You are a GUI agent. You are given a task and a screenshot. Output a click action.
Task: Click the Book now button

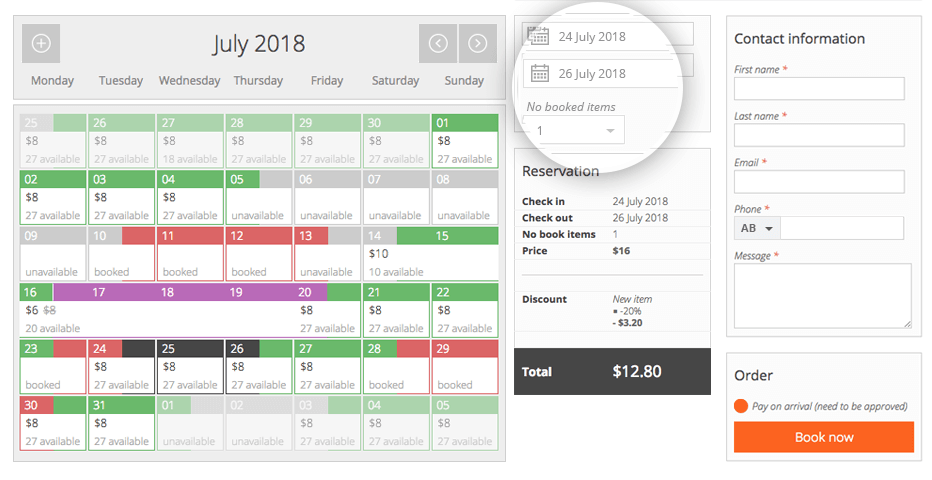click(824, 437)
